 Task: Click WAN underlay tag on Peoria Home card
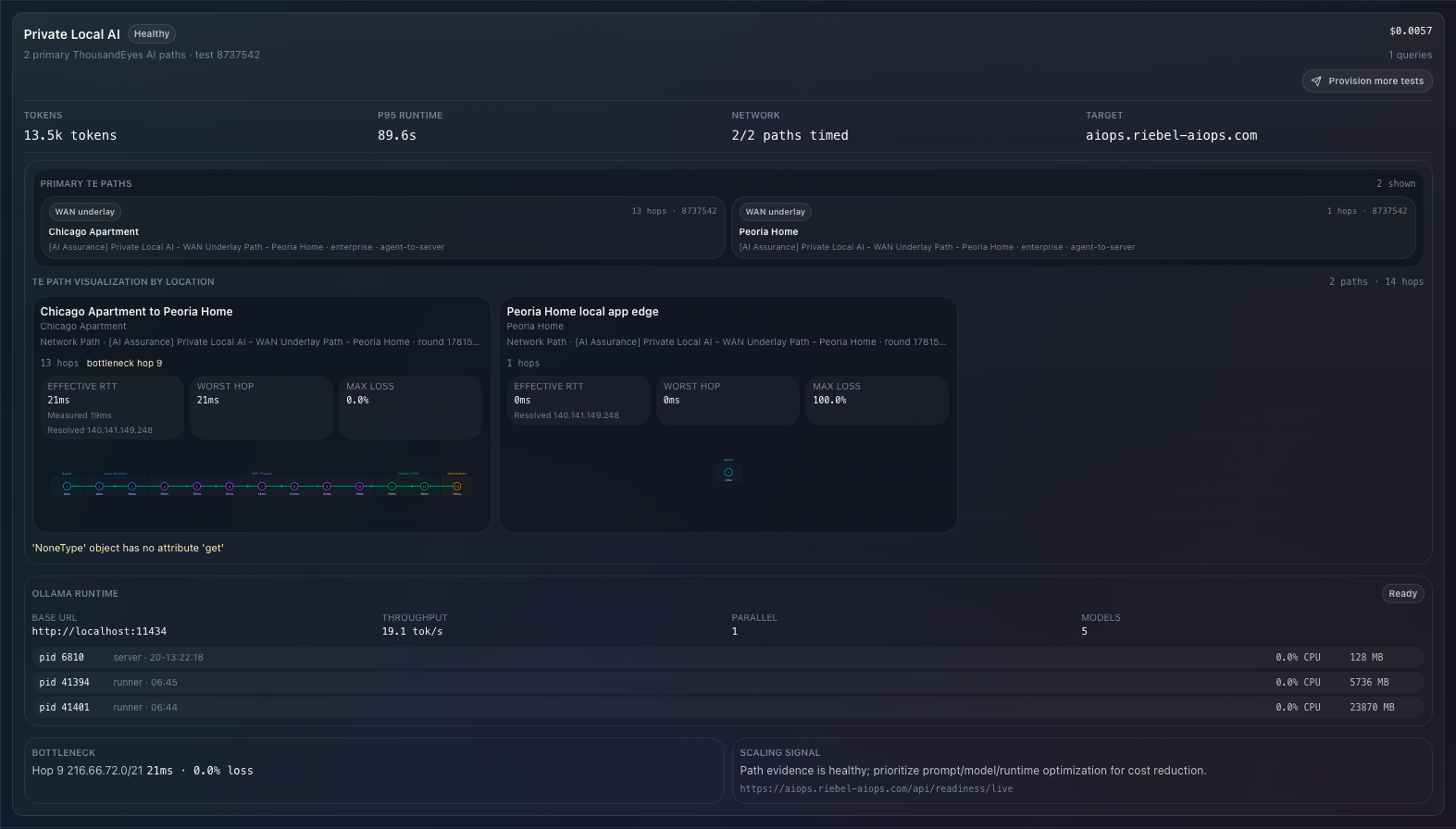(x=775, y=212)
